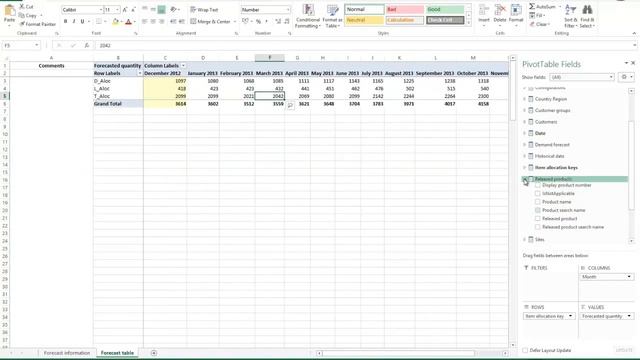Expand the Sites table
This screenshot has height=360, width=640.
(x=524, y=240)
